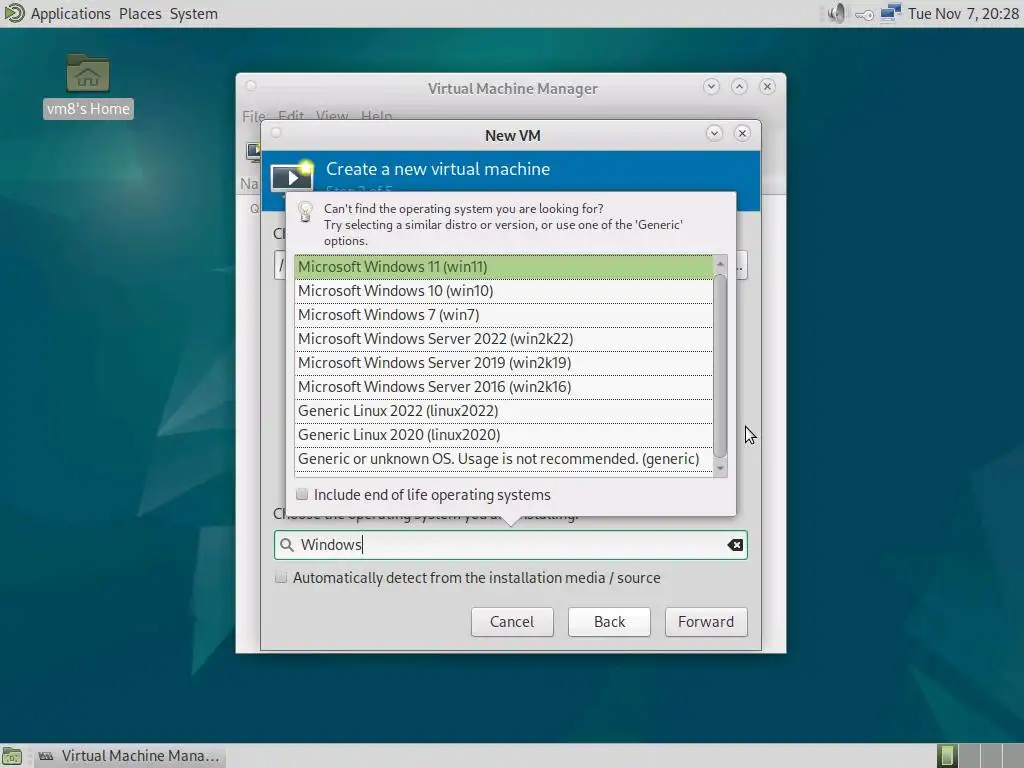
Task: Open the Applications menu
Action: pyautogui.click(x=71, y=14)
